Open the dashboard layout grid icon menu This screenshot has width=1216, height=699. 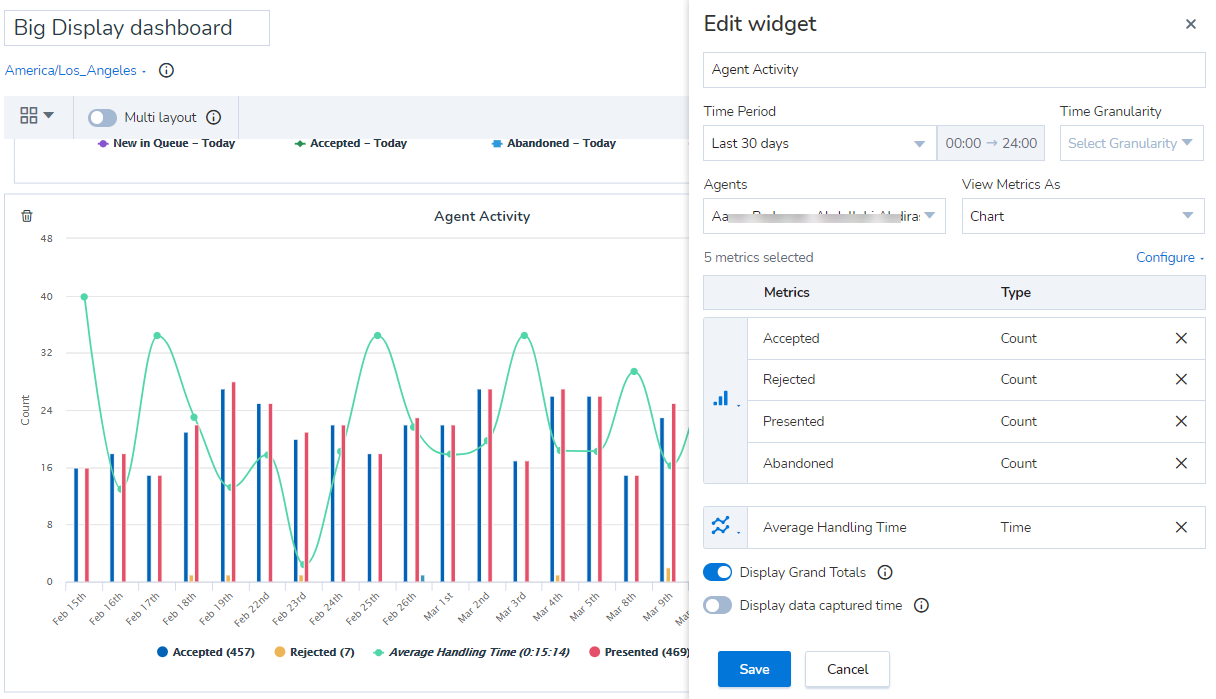(37, 116)
